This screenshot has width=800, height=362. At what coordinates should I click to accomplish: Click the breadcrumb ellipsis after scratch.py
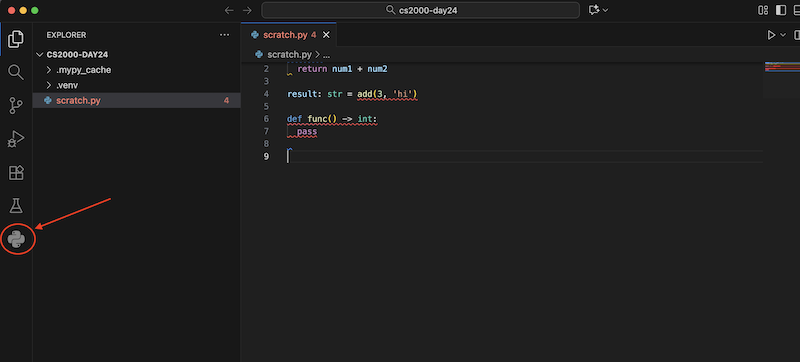coord(327,54)
